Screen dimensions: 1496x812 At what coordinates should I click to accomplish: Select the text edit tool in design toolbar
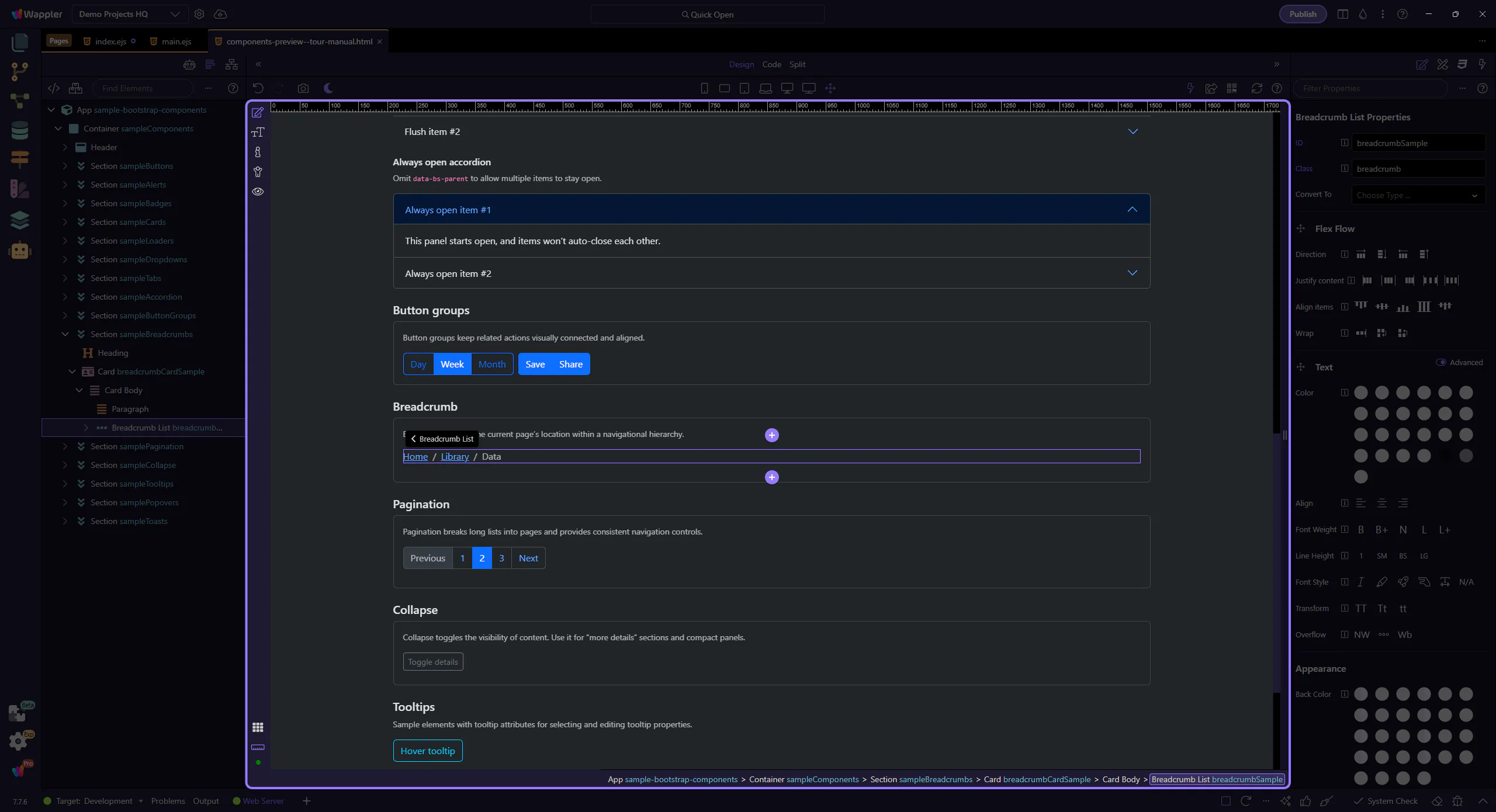[258, 132]
